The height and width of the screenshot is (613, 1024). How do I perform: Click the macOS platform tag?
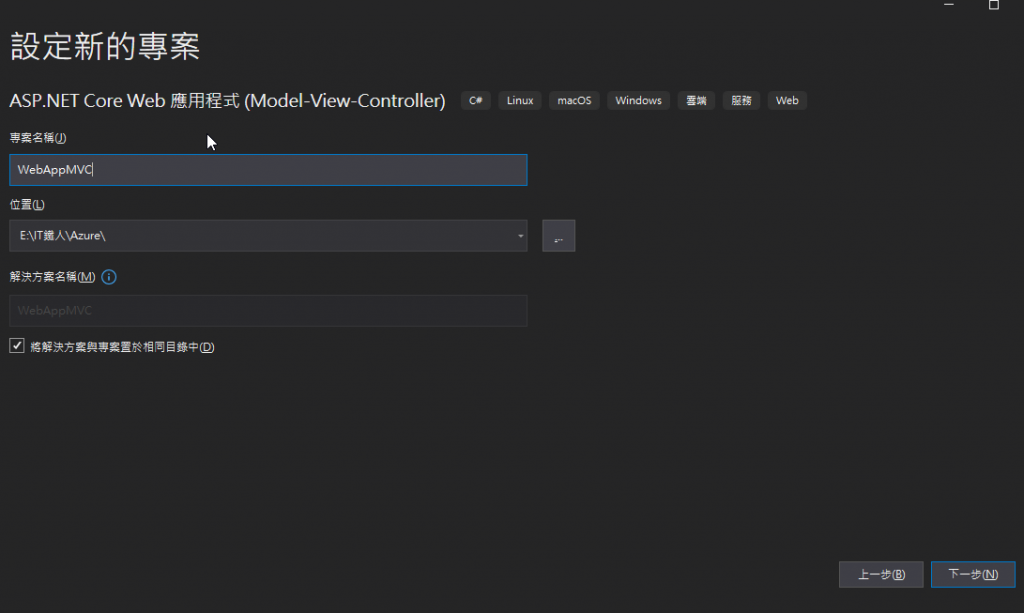tap(574, 100)
